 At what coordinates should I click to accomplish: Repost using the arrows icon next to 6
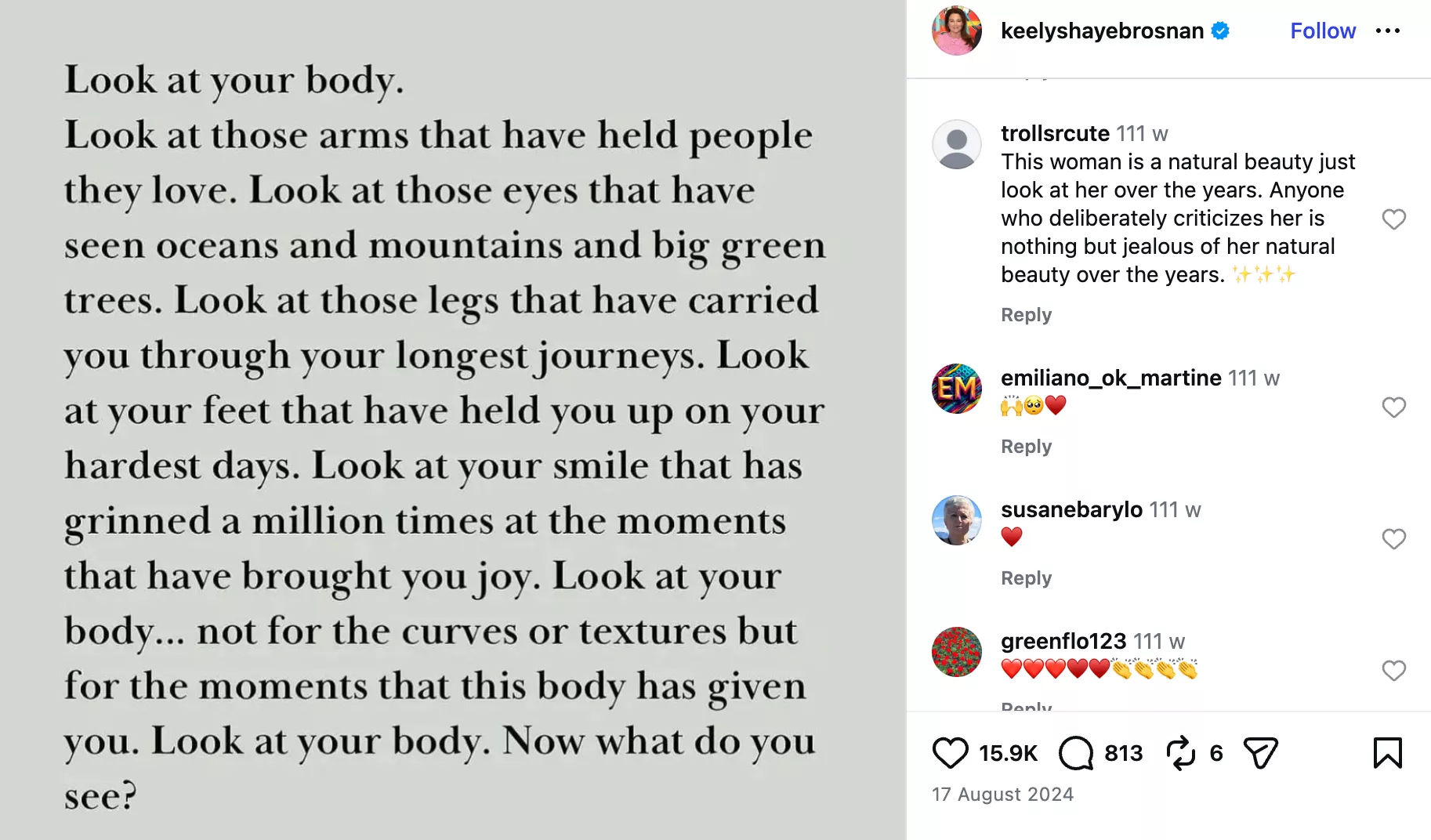pyautogui.click(x=1180, y=753)
